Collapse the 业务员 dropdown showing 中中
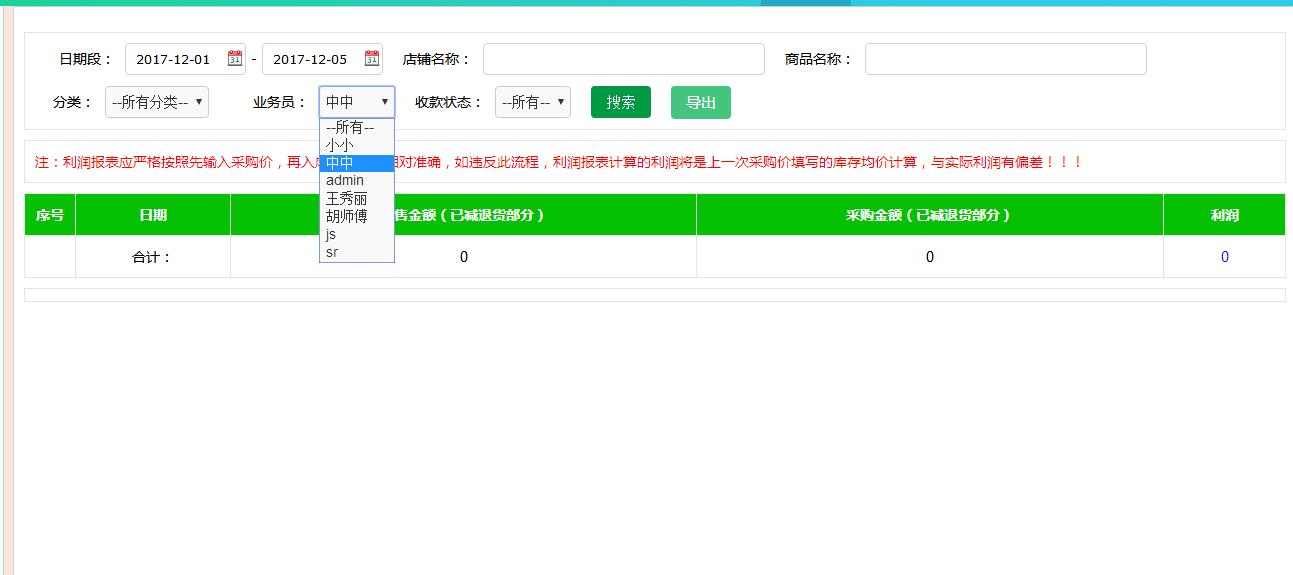 pos(357,102)
